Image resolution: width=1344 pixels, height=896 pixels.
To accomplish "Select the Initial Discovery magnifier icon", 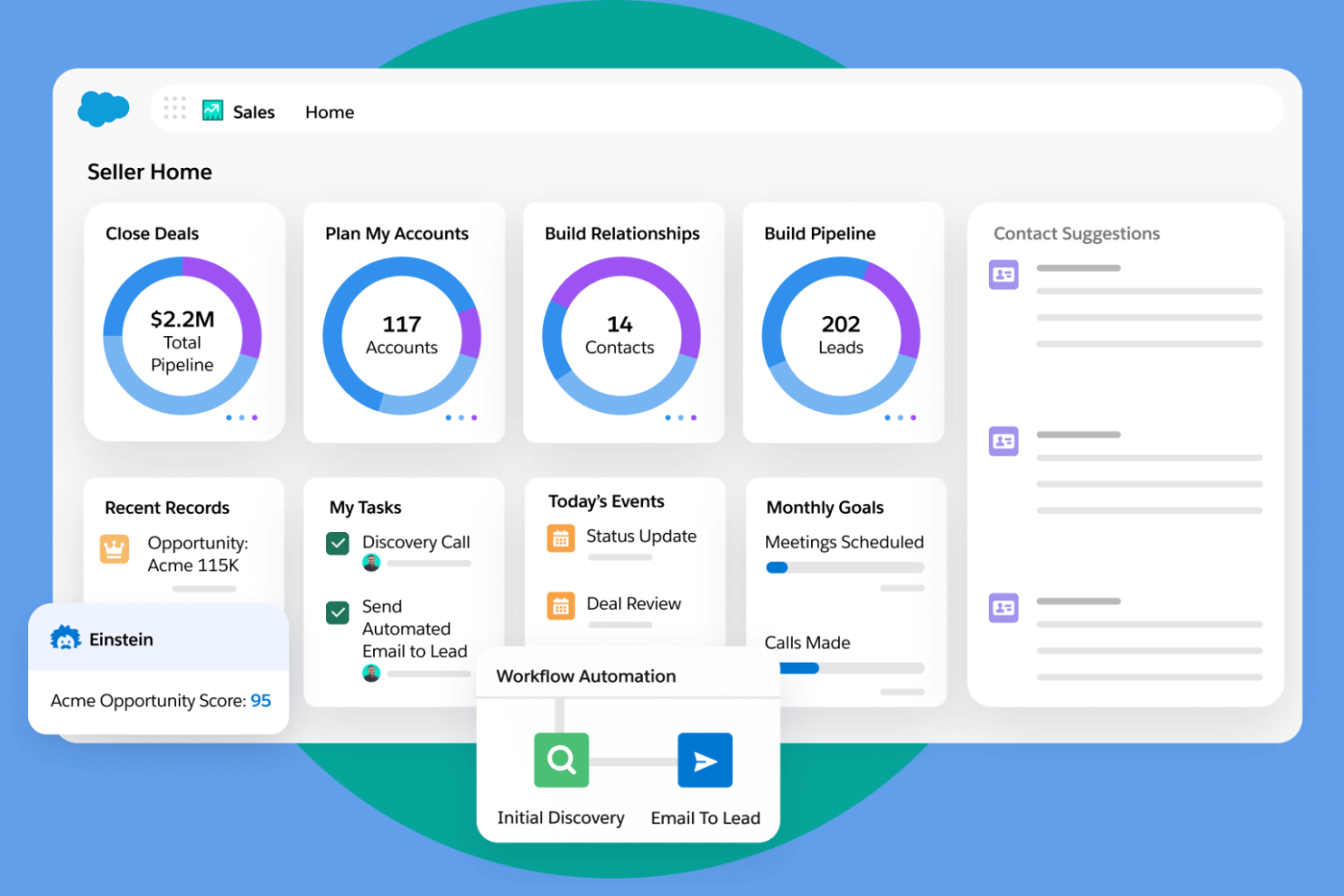I will pyautogui.click(x=560, y=761).
